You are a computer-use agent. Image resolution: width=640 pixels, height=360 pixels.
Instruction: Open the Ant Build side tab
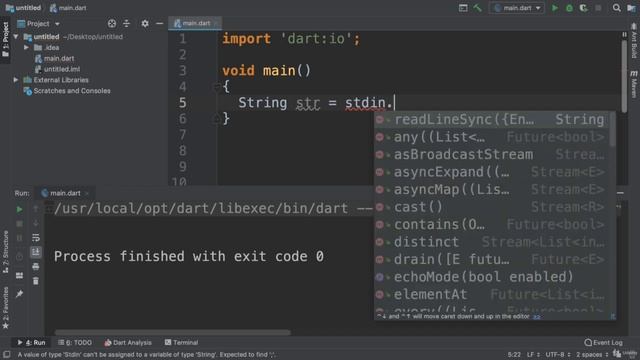point(634,40)
